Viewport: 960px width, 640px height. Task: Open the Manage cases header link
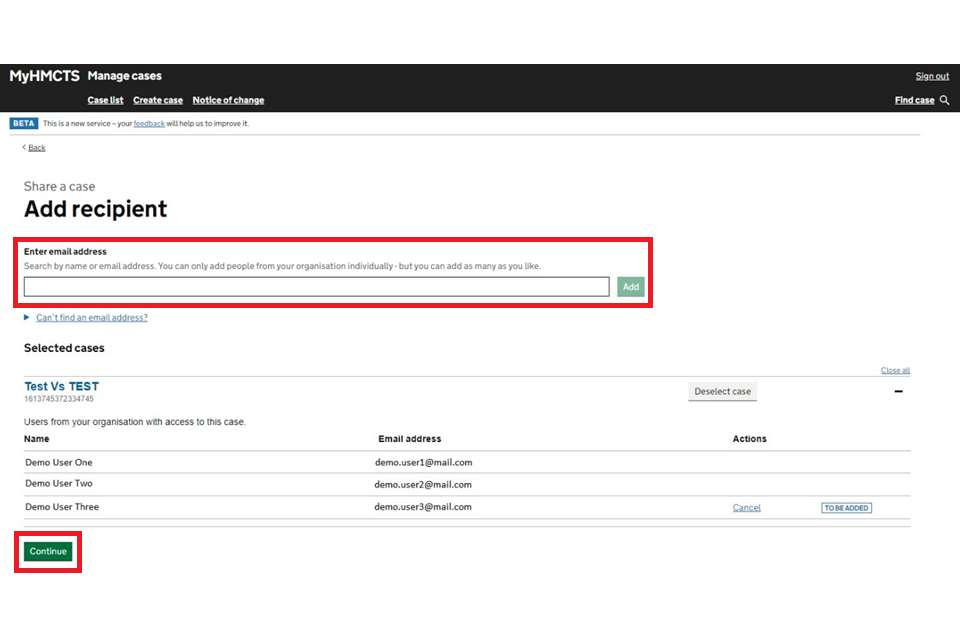tap(124, 76)
